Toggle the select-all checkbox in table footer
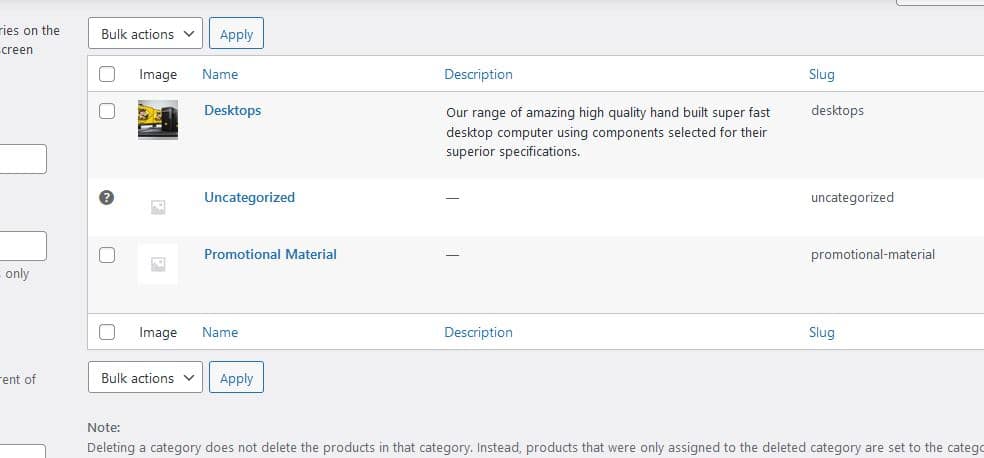 [x=107, y=332]
